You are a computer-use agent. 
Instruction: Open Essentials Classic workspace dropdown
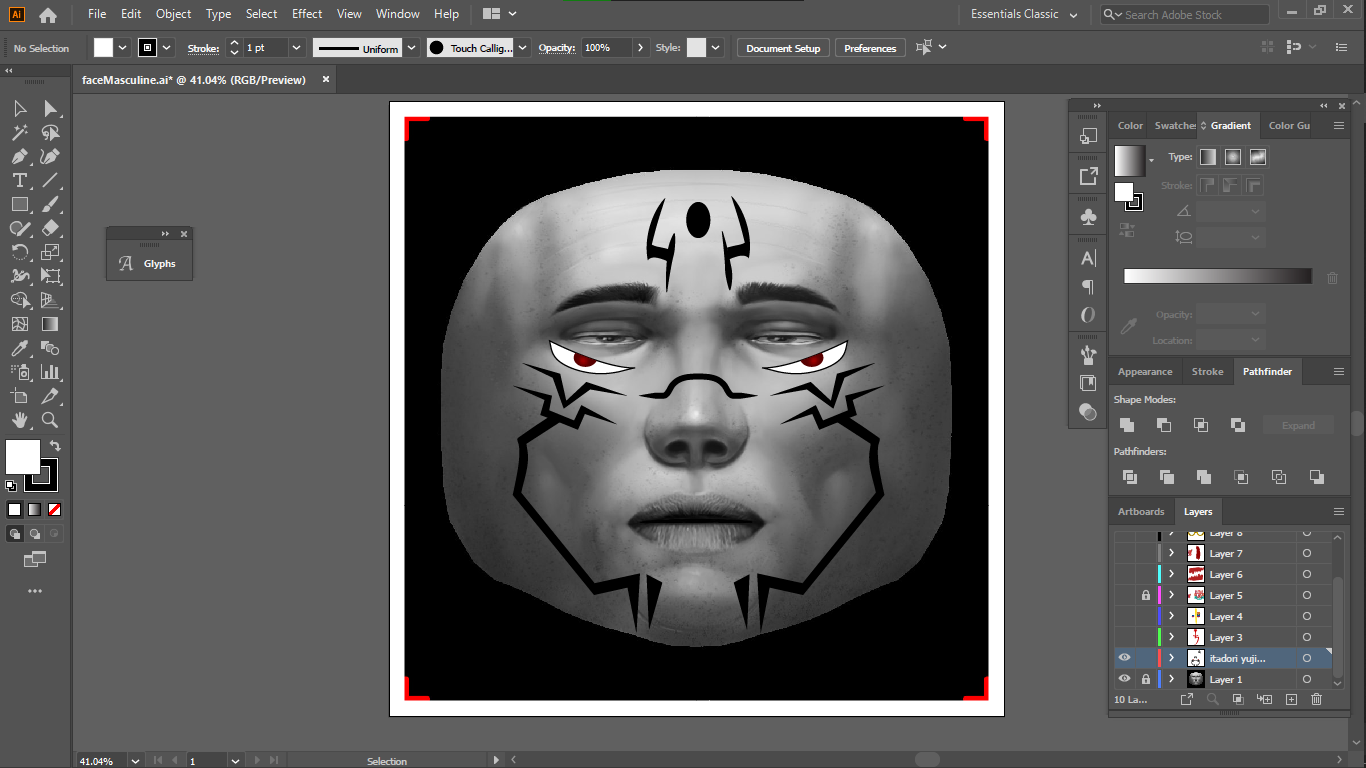coord(1025,14)
